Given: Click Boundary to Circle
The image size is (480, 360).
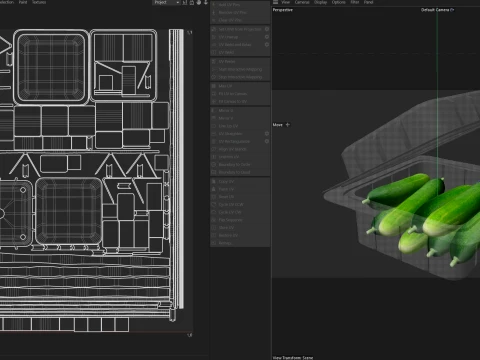Looking at the screenshot, I should [x=240, y=164].
